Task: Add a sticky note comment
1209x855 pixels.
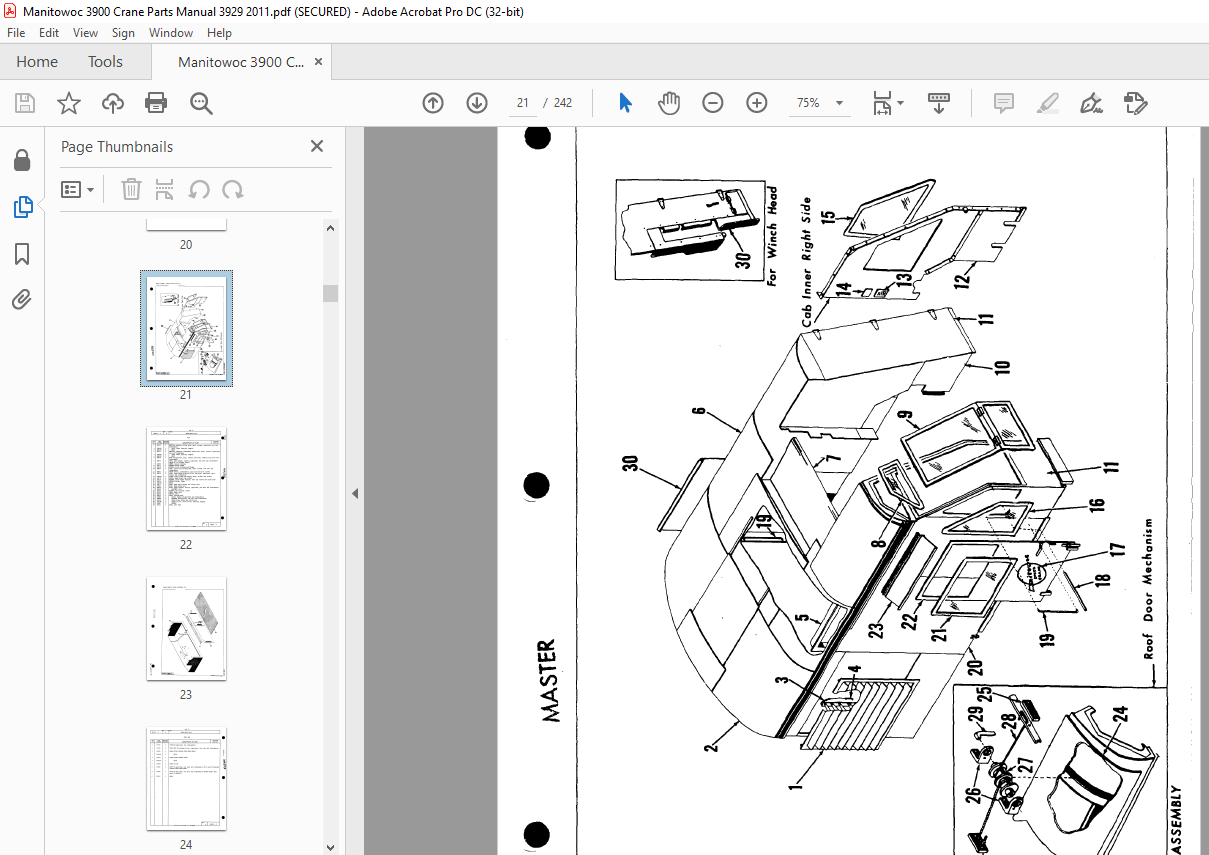Action: (1004, 103)
